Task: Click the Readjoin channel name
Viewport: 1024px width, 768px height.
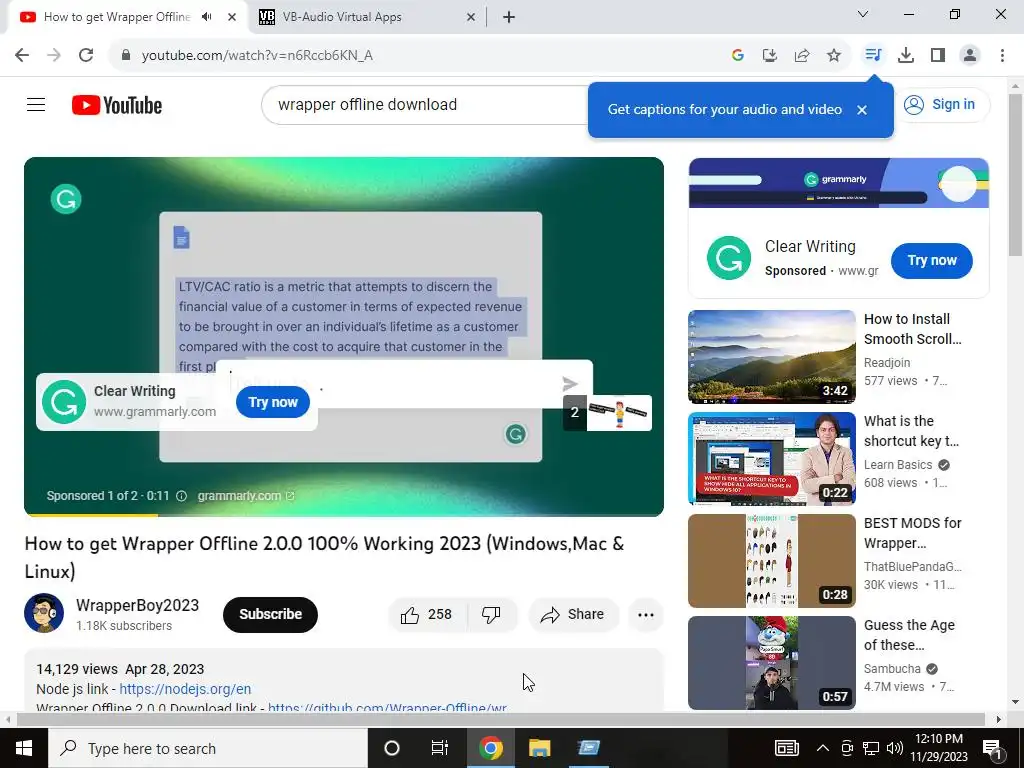Action: 887,362
